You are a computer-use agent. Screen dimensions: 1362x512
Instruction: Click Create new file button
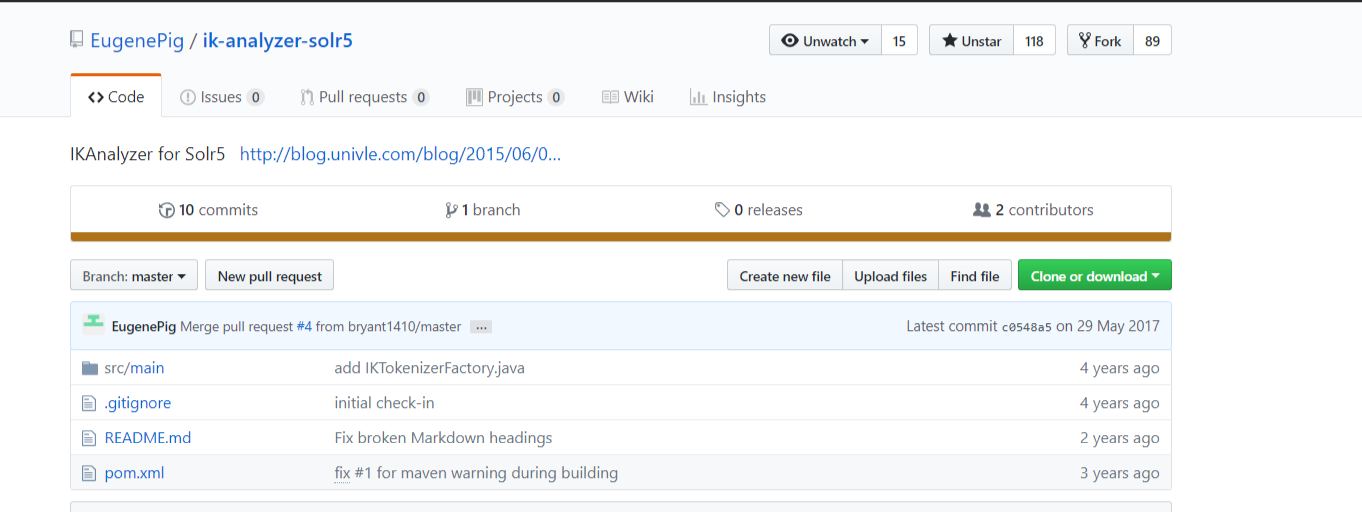tap(785, 276)
